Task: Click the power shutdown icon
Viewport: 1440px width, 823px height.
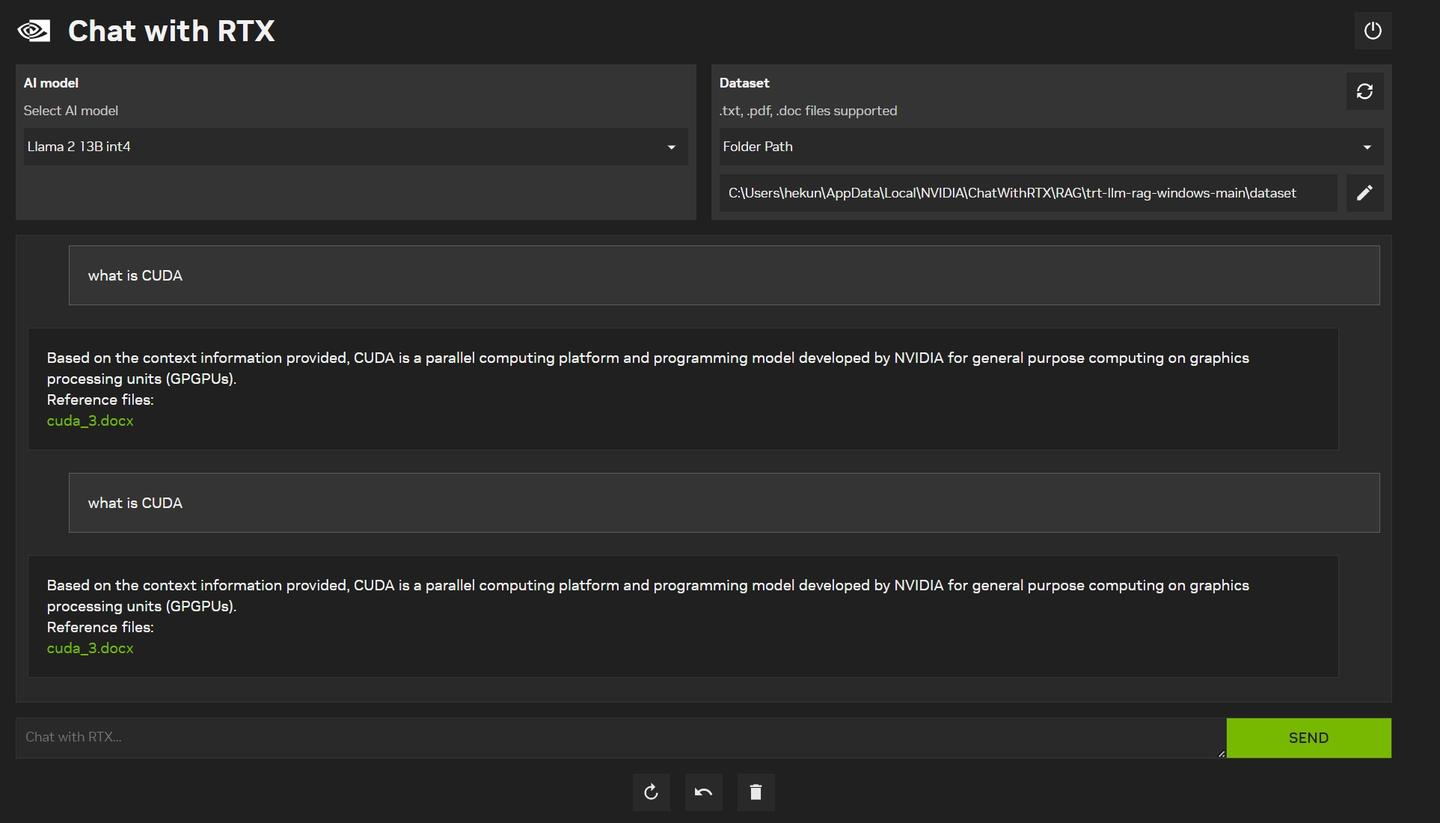Action: [x=1372, y=31]
